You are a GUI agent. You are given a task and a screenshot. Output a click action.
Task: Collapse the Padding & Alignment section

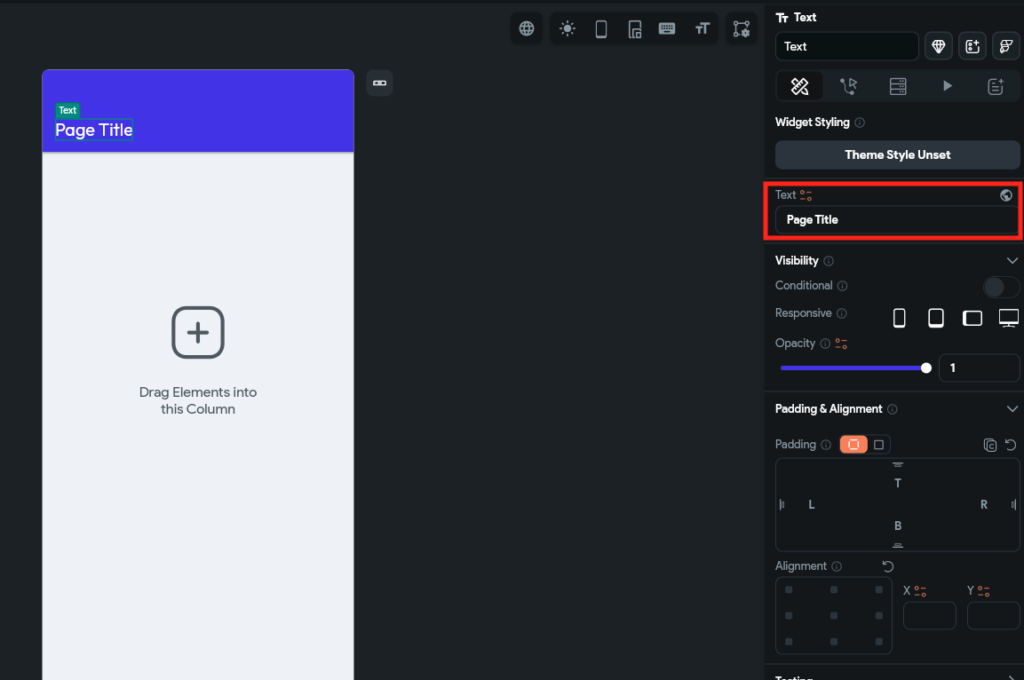coord(1012,409)
